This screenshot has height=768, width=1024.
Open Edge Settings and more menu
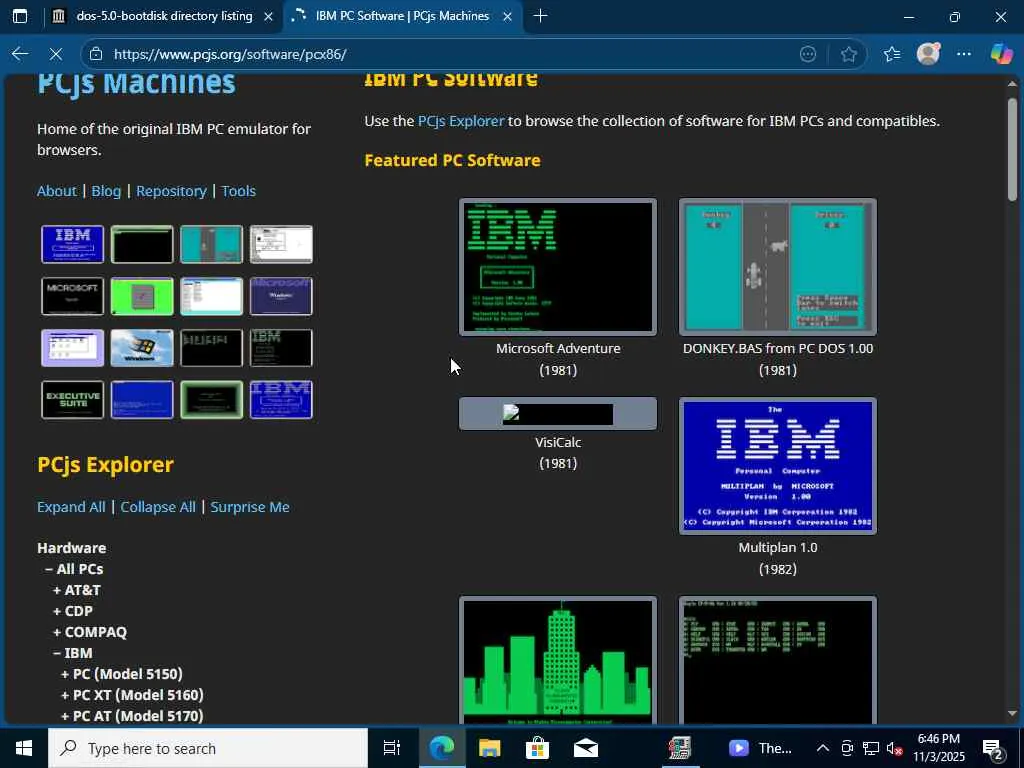click(x=964, y=54)
